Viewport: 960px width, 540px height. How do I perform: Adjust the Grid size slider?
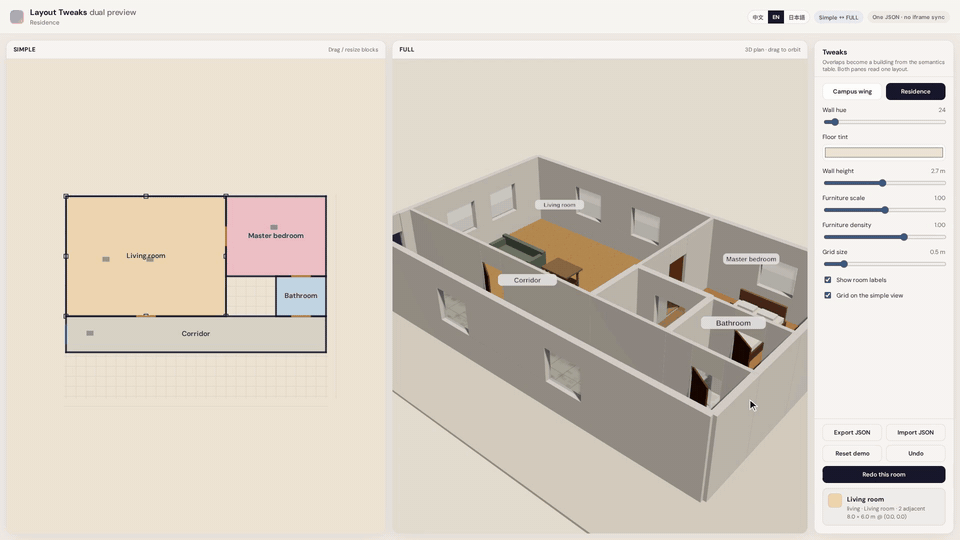click(x=884, y=264)
